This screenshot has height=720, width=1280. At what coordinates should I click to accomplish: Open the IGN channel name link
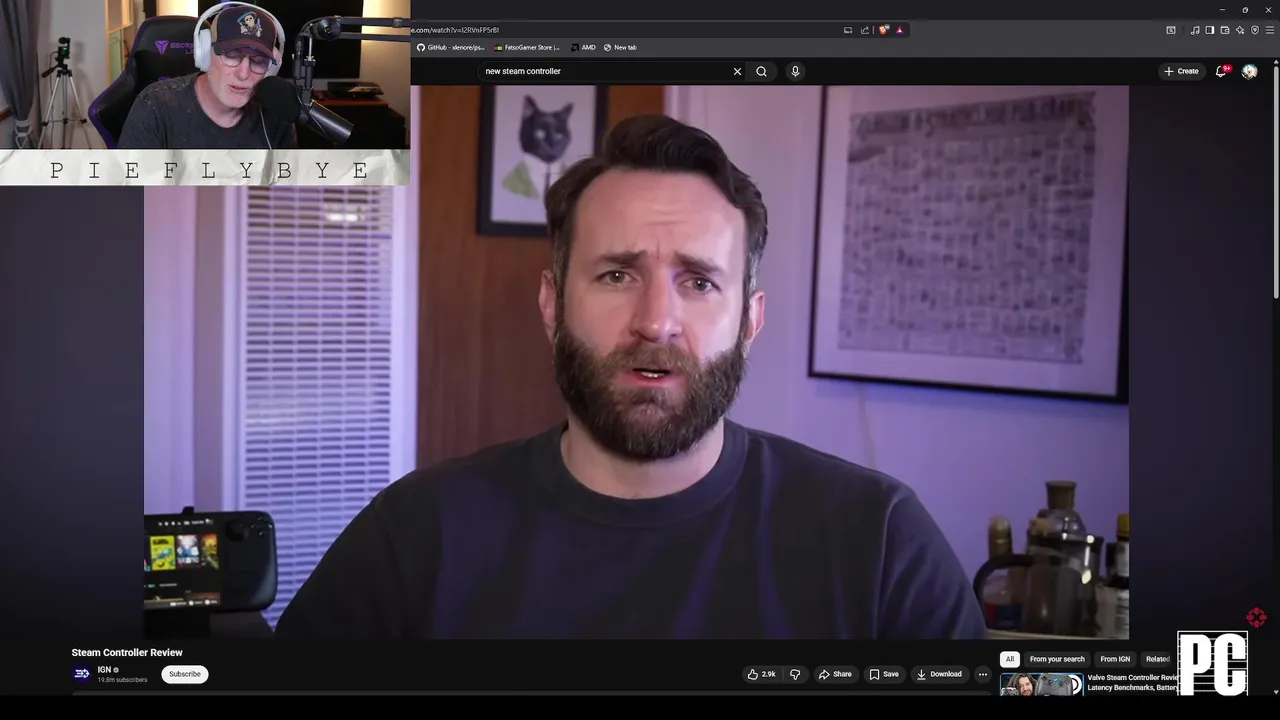click(104, 670)
